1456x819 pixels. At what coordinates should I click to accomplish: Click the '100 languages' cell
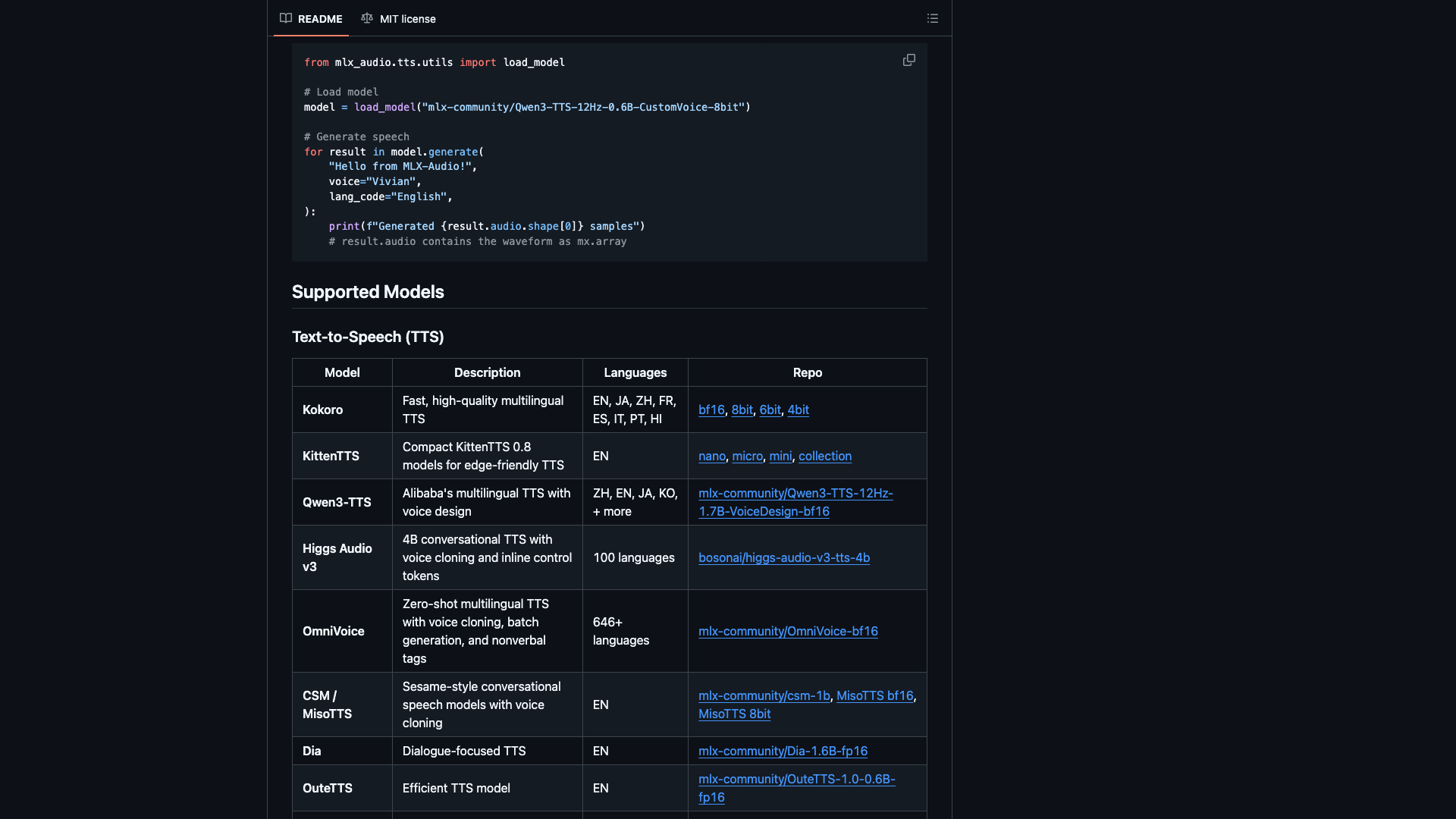[635, 557]
